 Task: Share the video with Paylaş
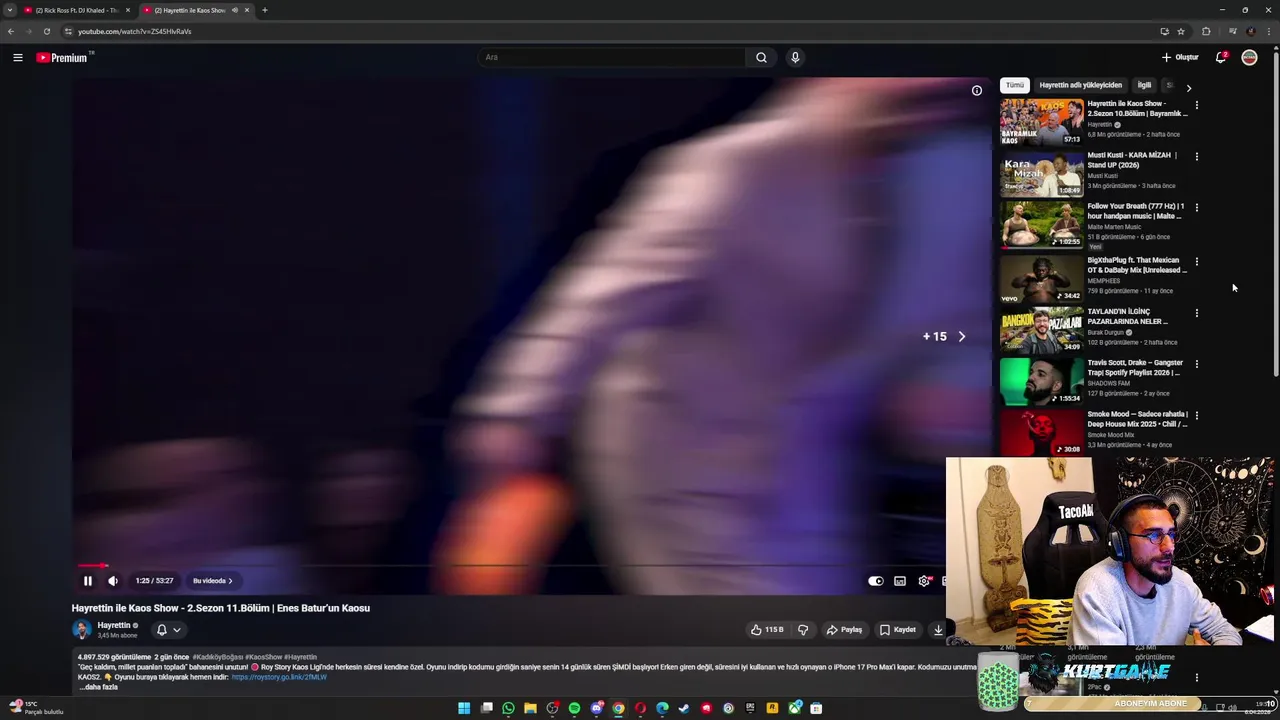point(844,630)
